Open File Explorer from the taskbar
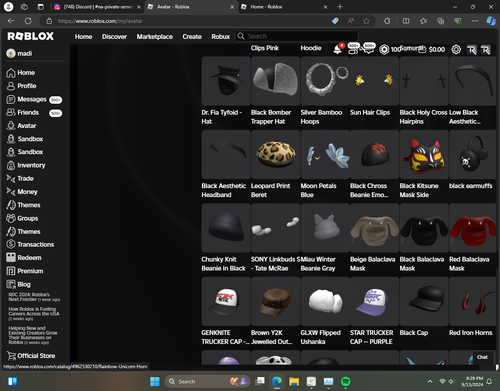This screenshot has width=500, height=391. click(x=294, y=381)
